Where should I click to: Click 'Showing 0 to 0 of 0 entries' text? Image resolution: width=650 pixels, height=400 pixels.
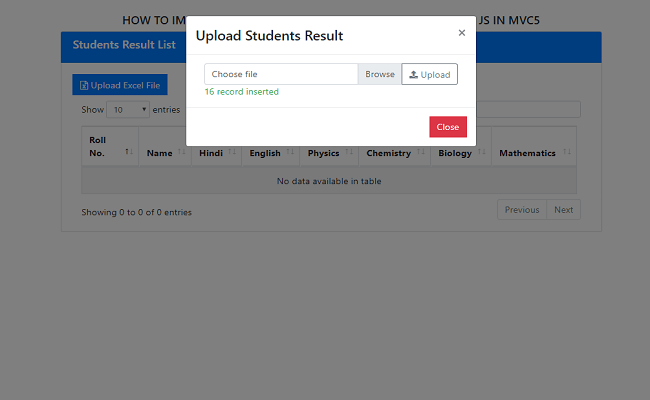click(136, 212)
